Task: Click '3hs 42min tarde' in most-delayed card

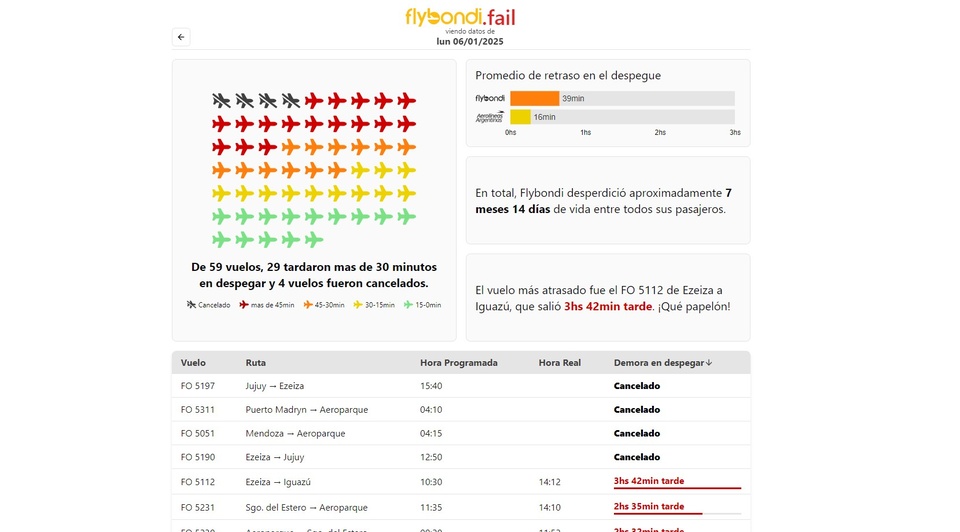Action: pos(608,307)
